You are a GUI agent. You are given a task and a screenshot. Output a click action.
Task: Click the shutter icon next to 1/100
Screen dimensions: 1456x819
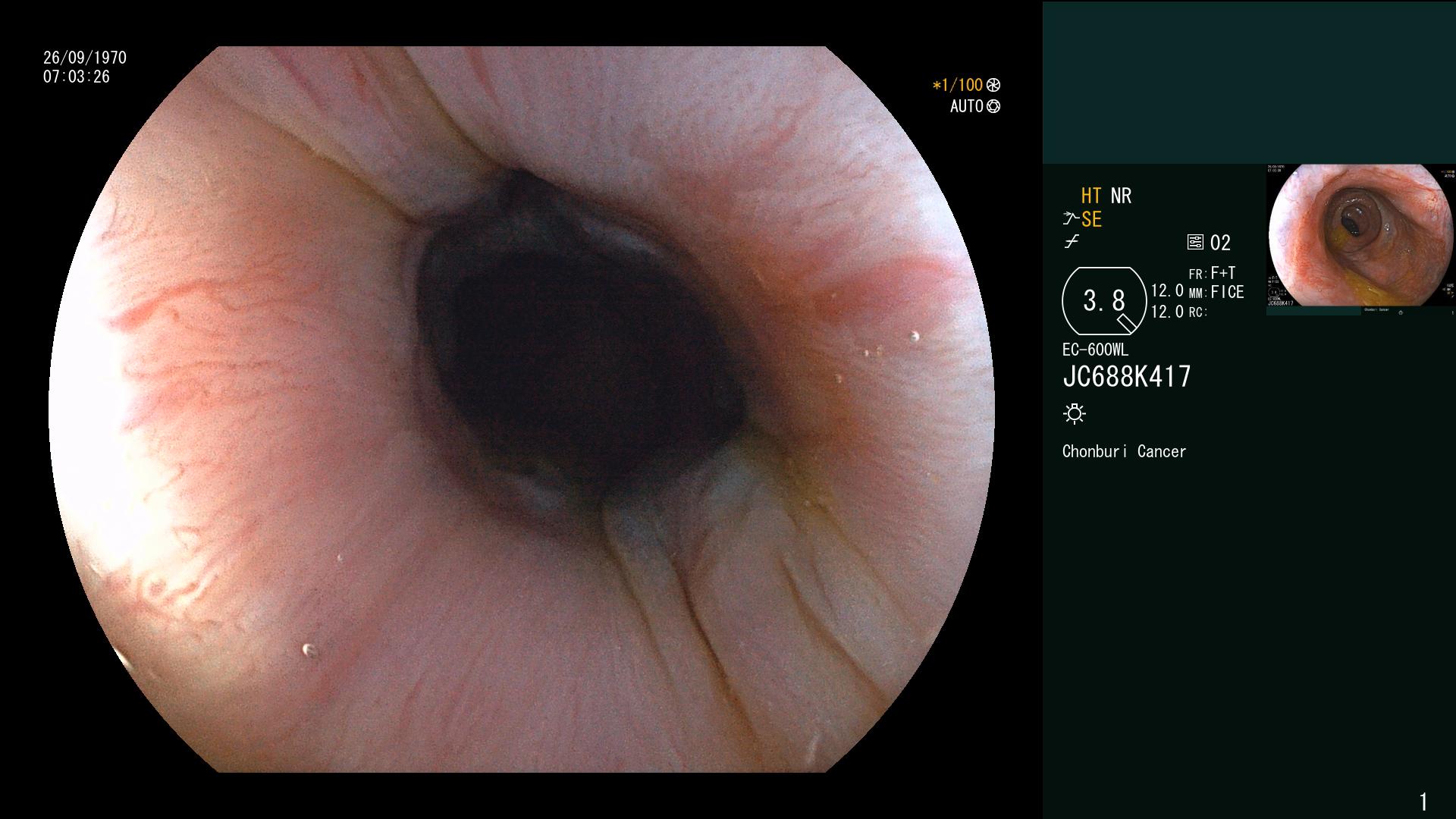coord(993,86)
